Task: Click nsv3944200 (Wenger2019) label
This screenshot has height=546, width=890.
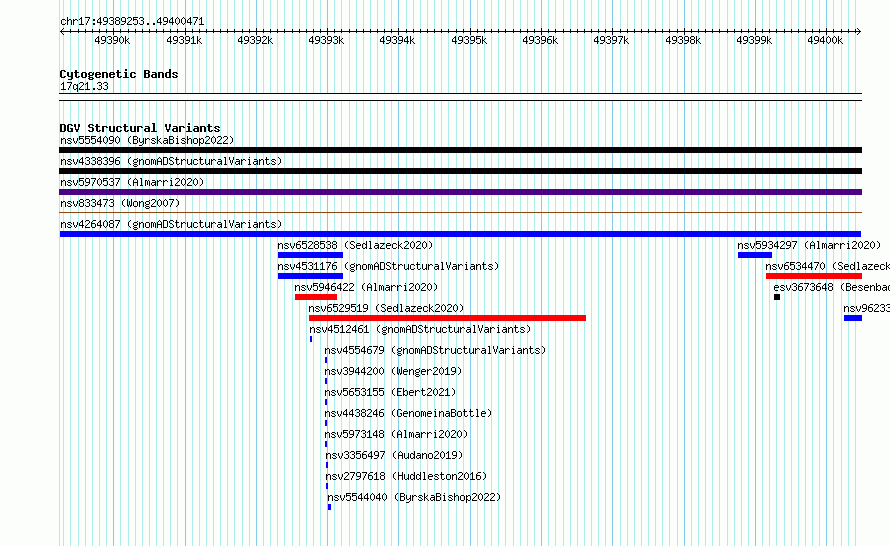Action: [393, 371]
